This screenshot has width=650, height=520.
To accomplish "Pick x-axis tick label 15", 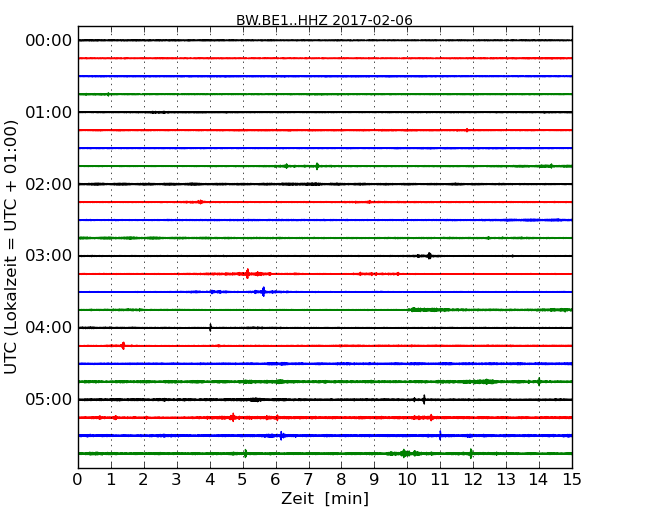I will 572,480.
